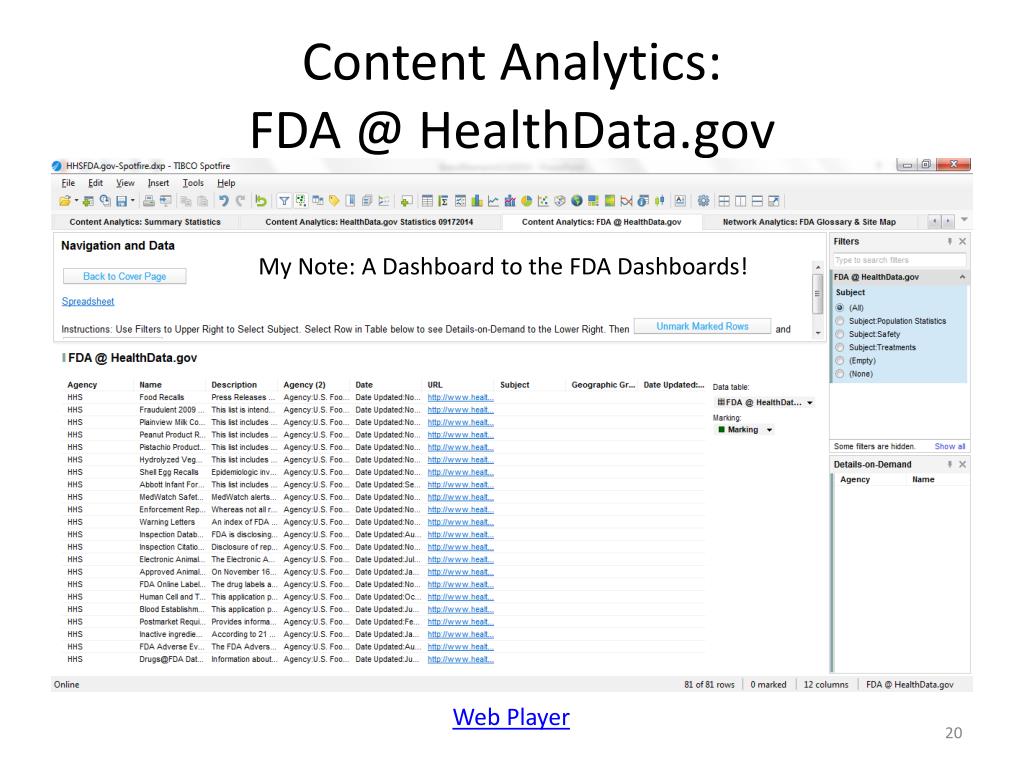Select the (Empty) radio button
This screenshot has height=768, width=1024.
tap(840, 360)
